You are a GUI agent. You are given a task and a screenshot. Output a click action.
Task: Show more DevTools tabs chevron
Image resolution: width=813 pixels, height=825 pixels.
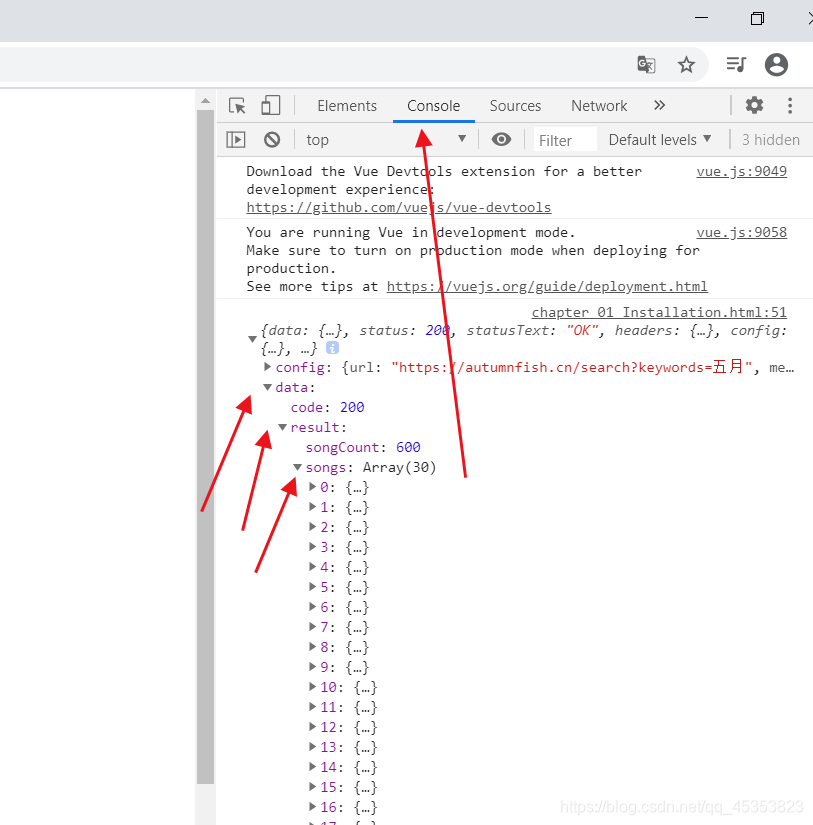click(659, 105)
